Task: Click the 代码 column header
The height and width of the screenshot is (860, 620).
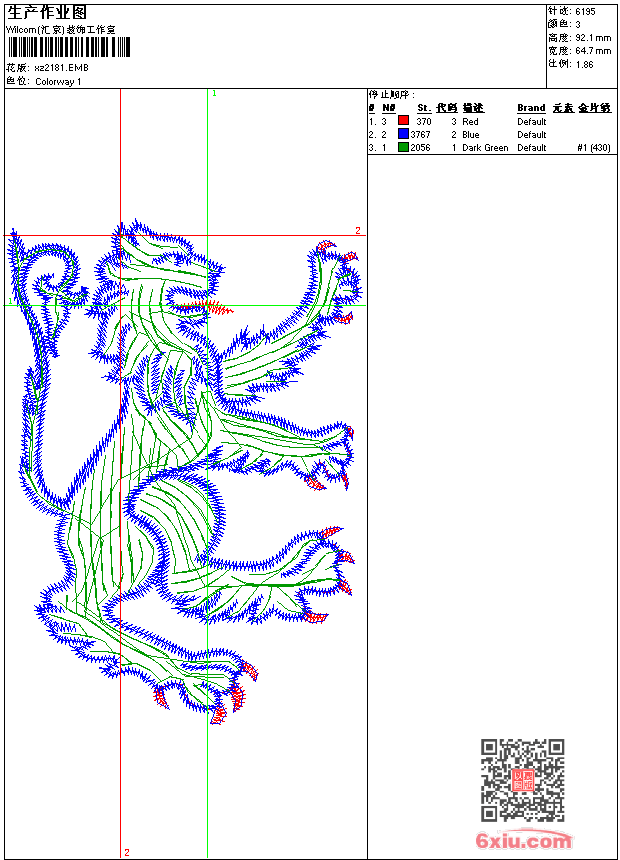Action: tap(446, 108)
